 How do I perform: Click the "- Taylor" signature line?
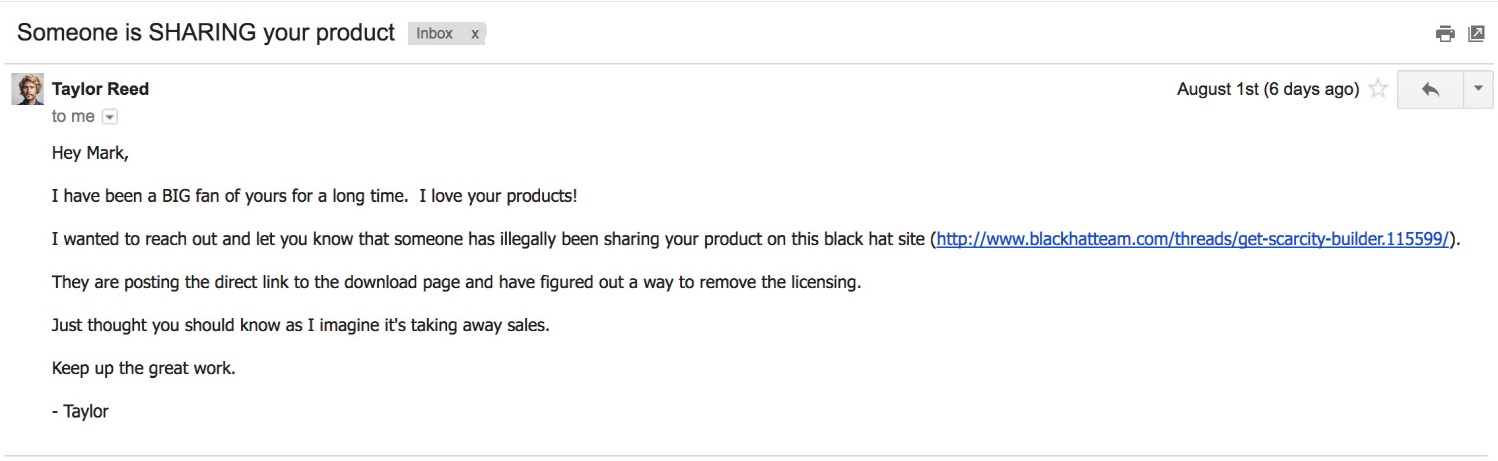tap(80, 411)
